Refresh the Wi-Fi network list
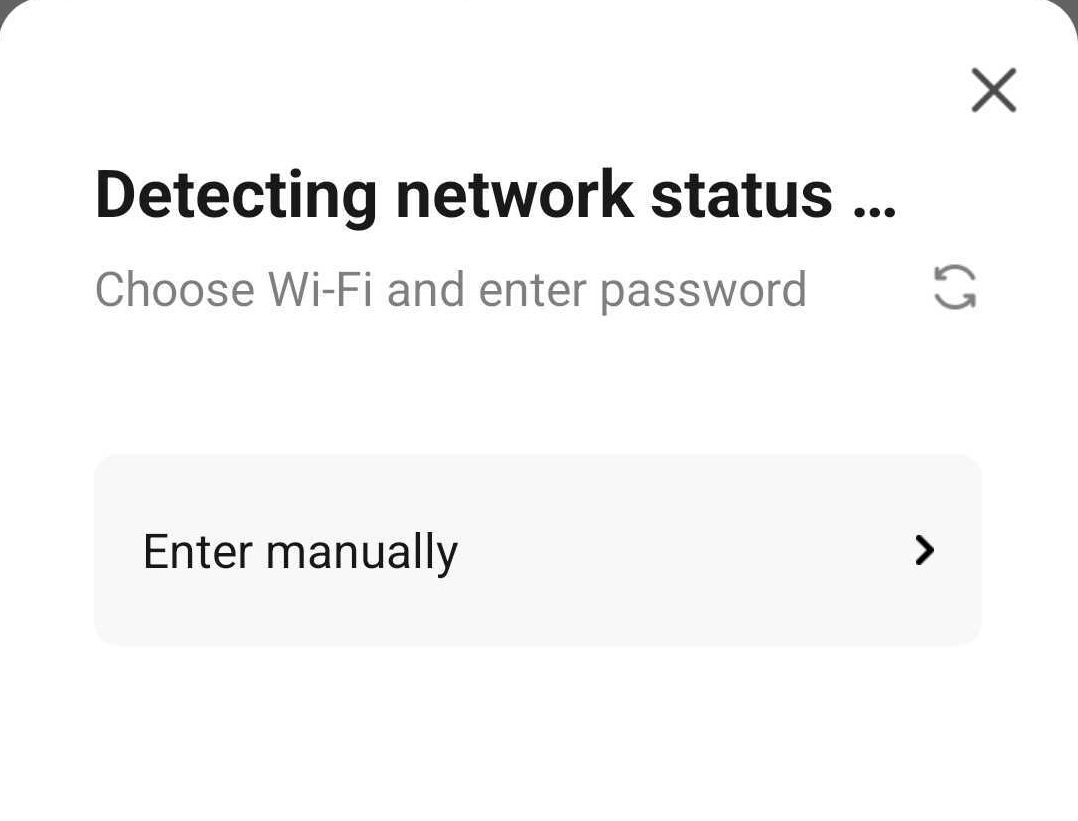The image size is (1078, 821). point(955,288)
